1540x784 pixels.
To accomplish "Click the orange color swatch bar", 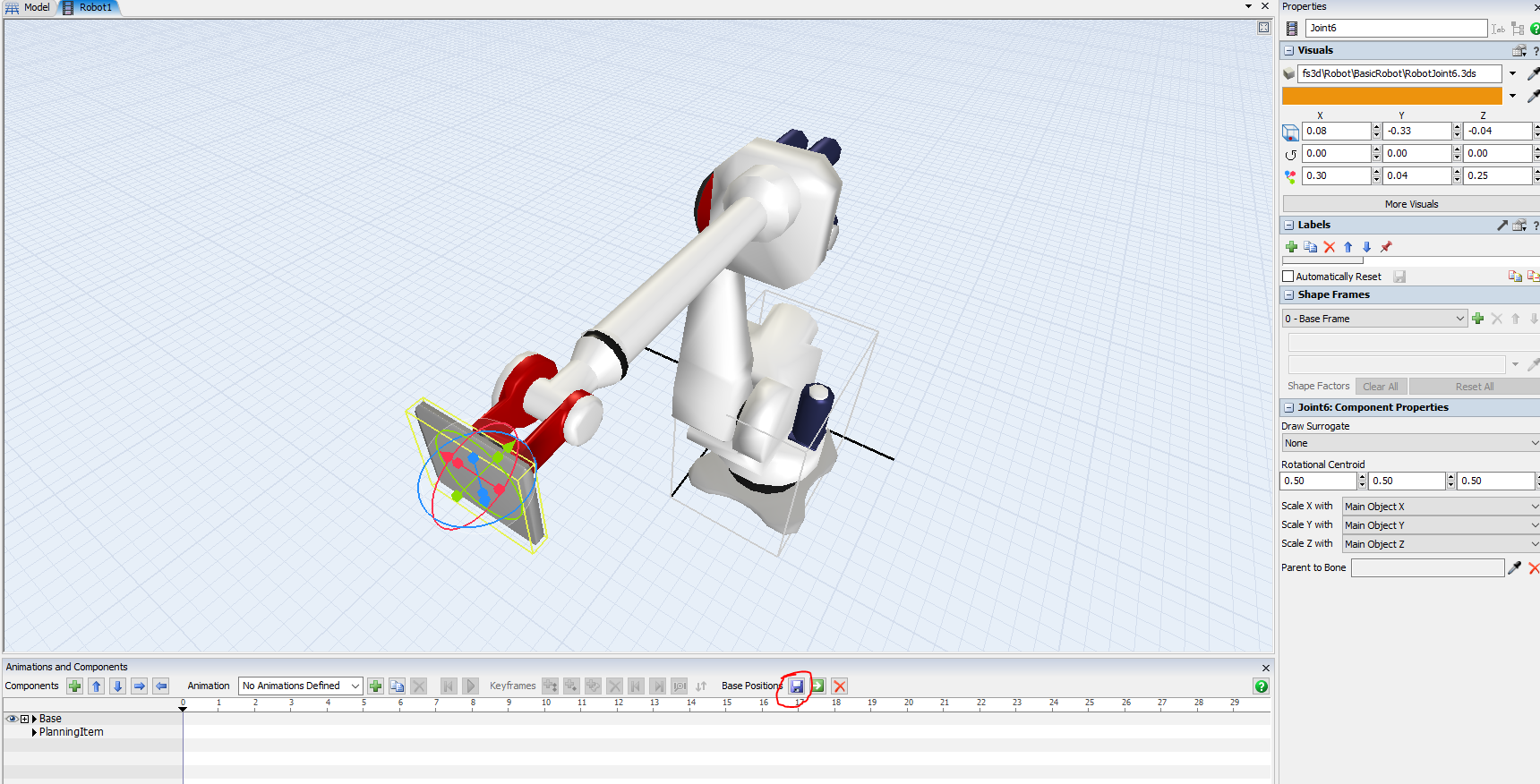I will coord(1391,96).
